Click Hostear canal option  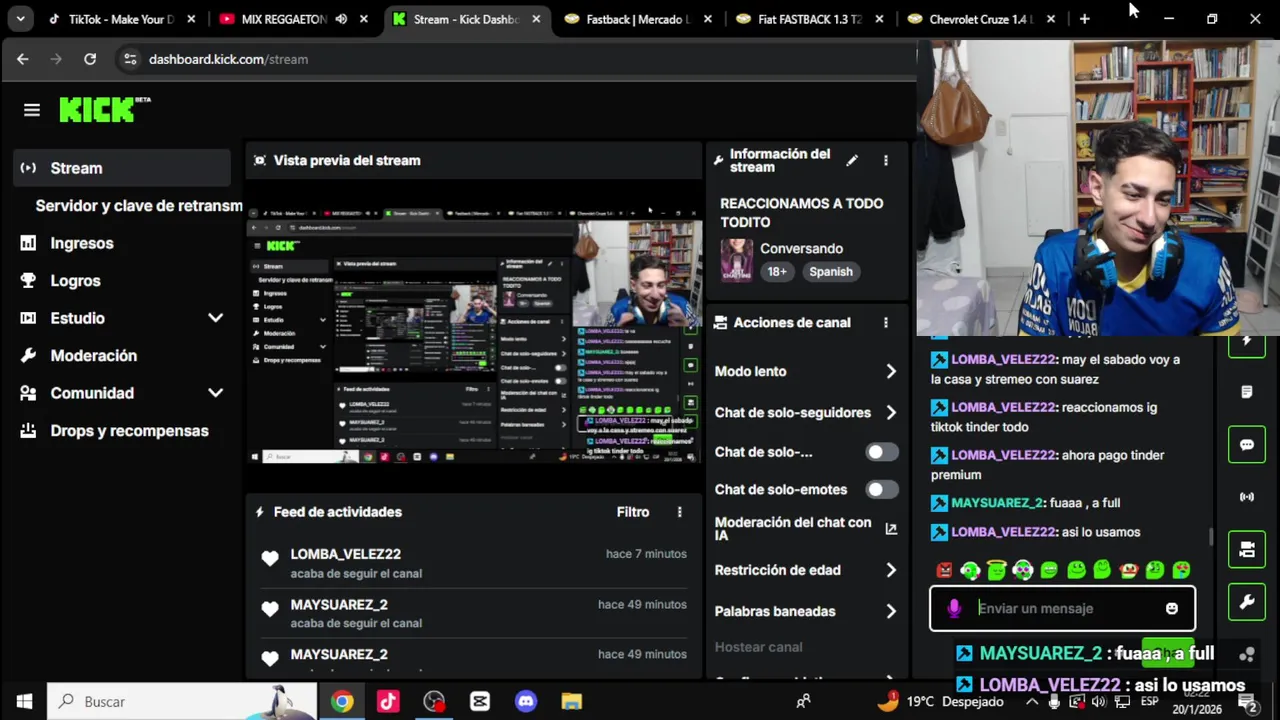758,647
